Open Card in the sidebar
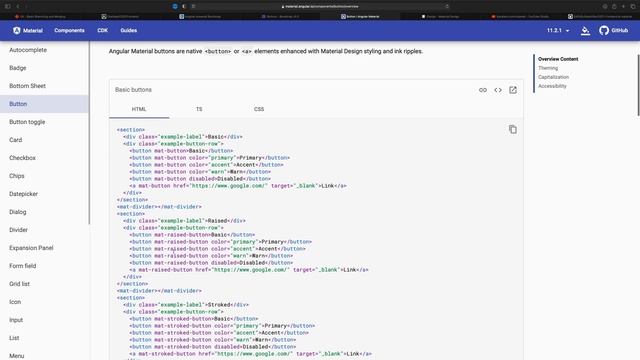Screen dimensions: 640x360 44,140
